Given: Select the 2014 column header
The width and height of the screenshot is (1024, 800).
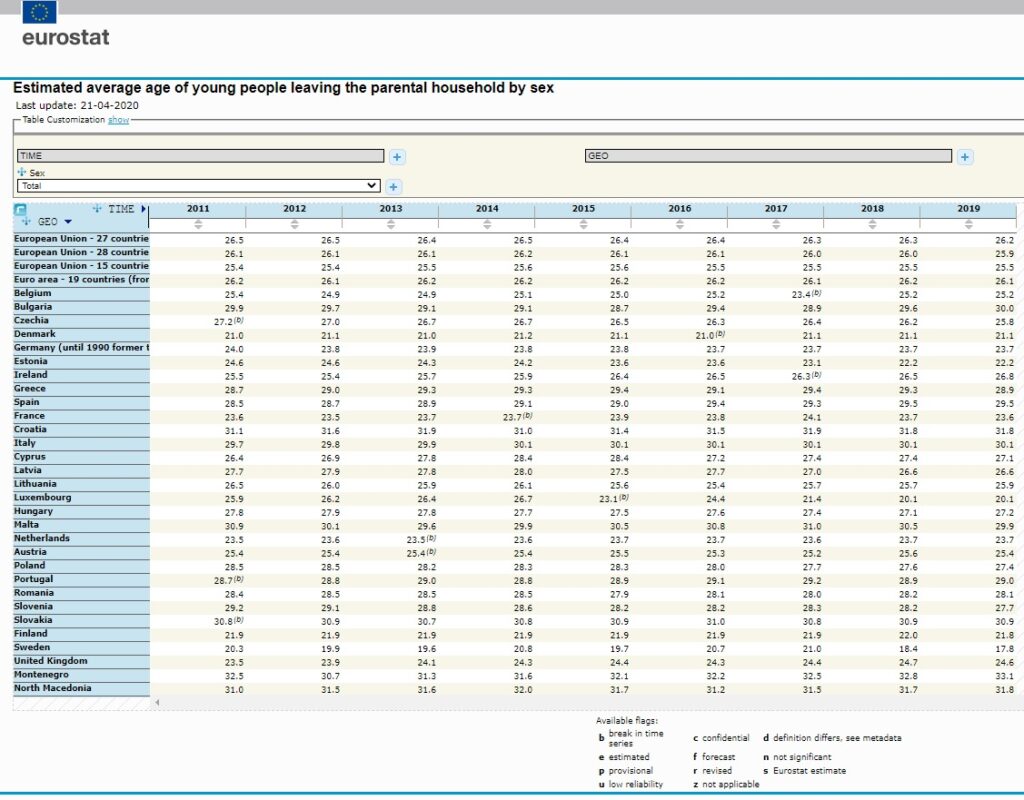Looking at the screenshot, I should (487, 209).
